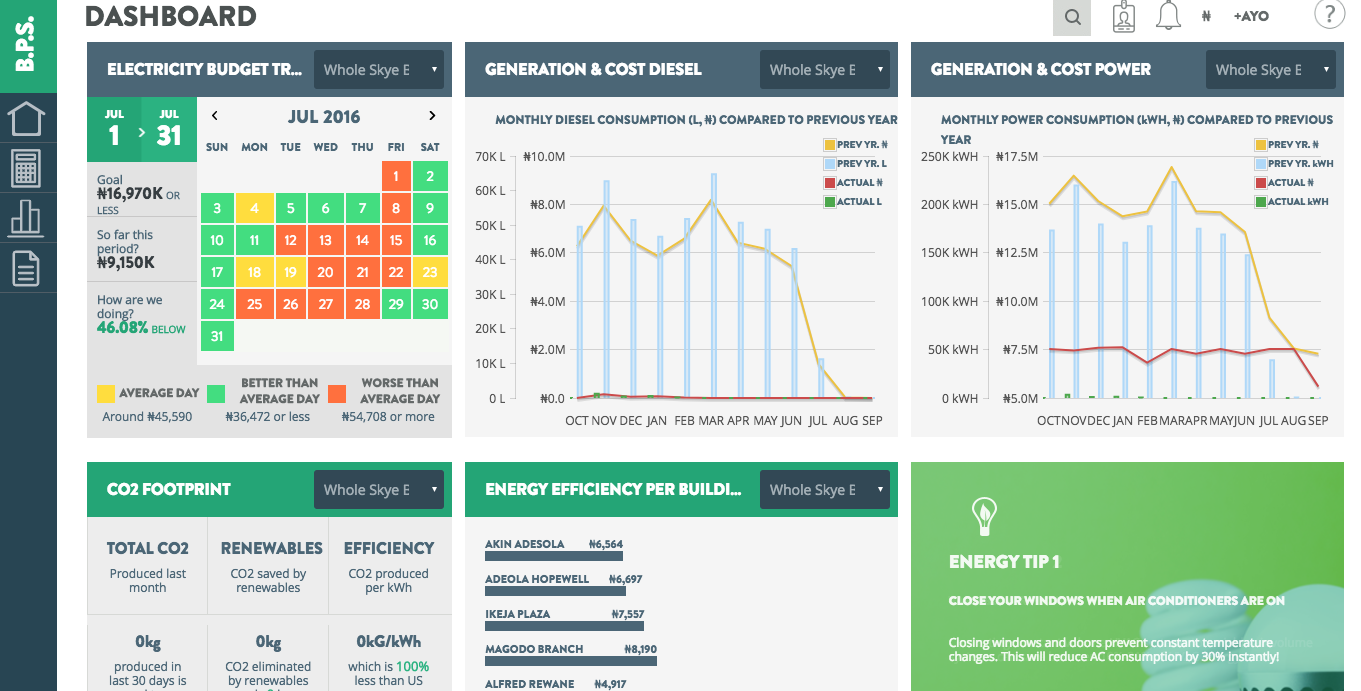Open the bar chart sidebar icon
The width and height of the screenshot is (1361, 691).
pos(26,218)
